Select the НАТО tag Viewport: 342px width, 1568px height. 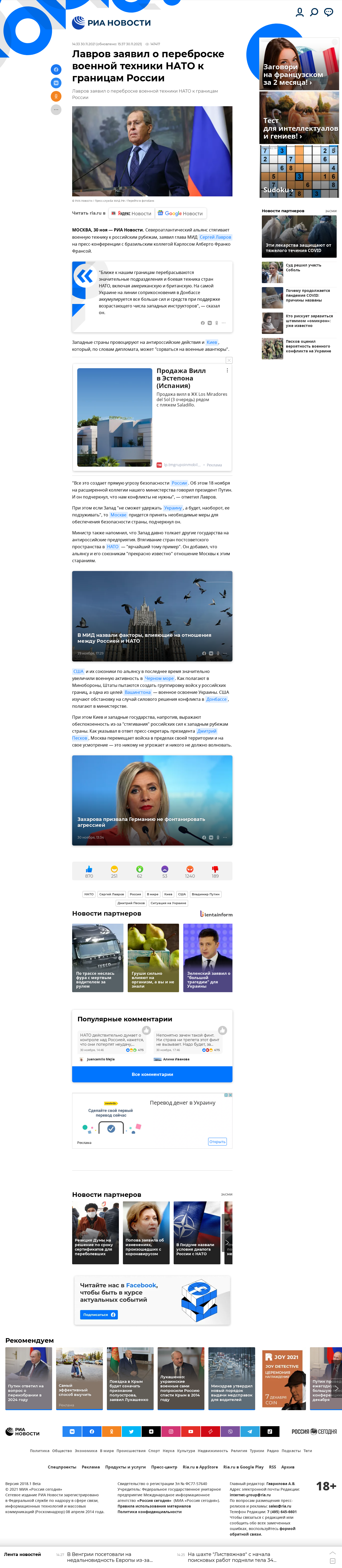(89, 894)
